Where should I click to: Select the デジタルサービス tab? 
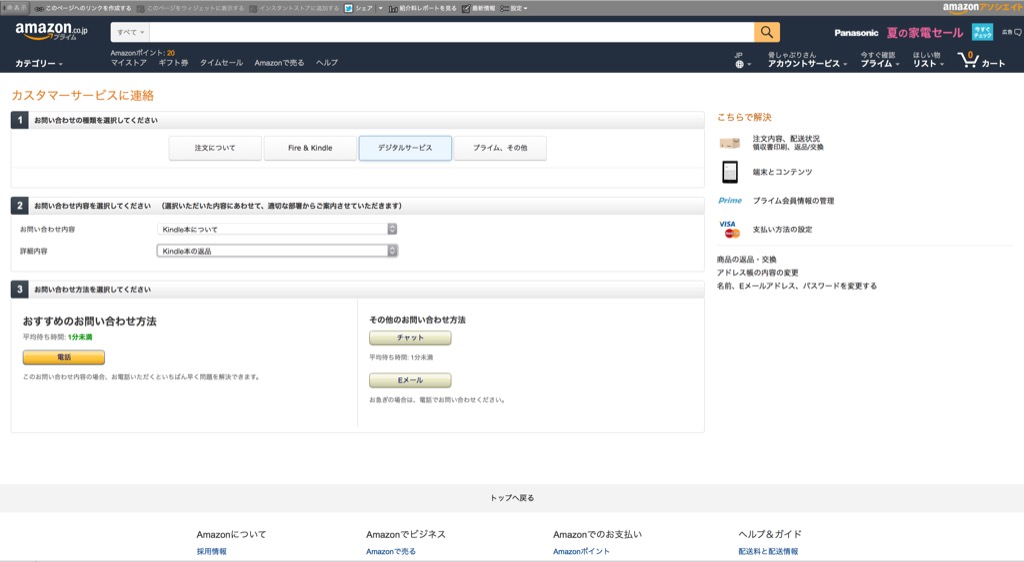(x=405, y=148)
